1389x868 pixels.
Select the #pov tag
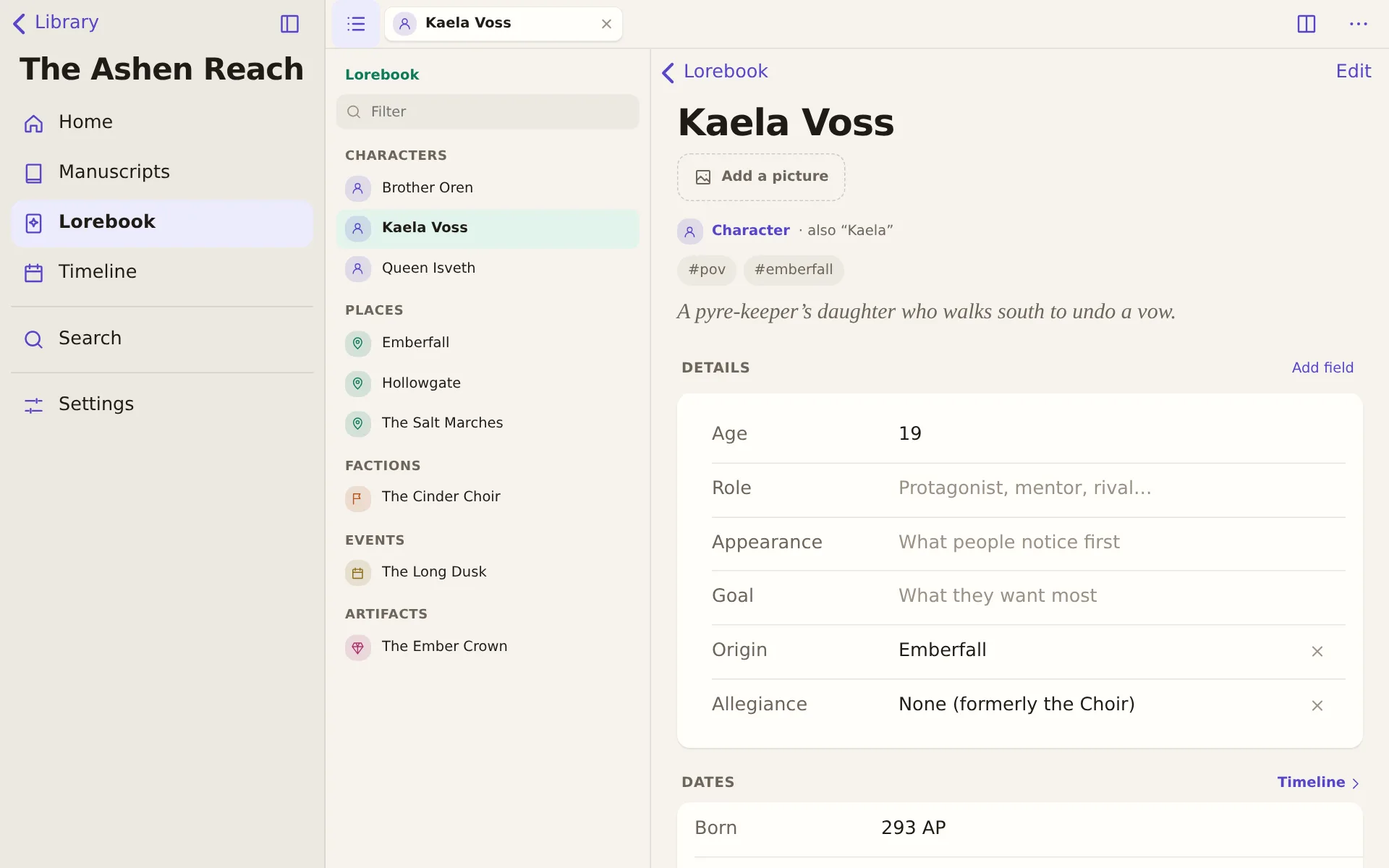click(707, 270)
